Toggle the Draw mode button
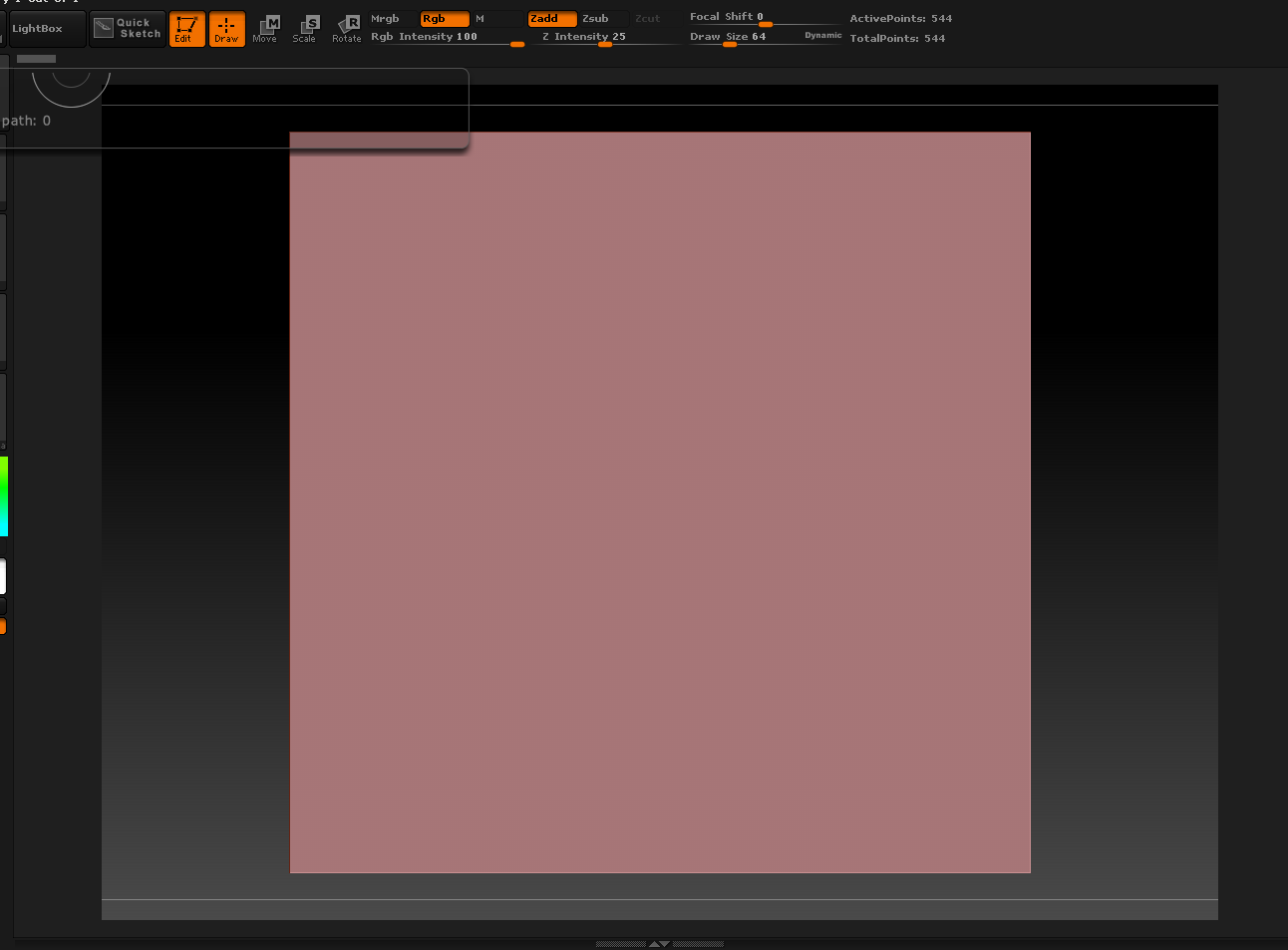 tap(226, 29)
